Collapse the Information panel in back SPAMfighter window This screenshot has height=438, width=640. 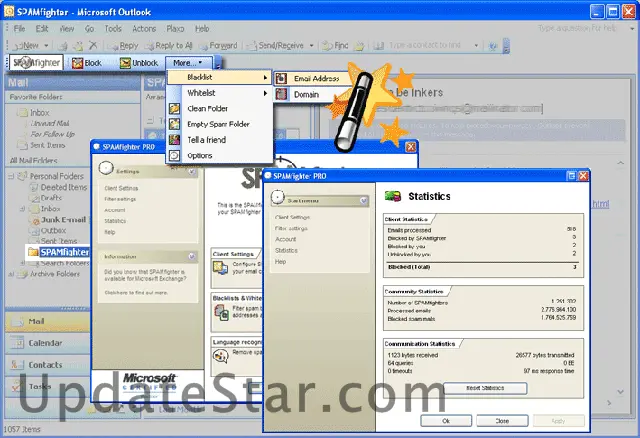(192, 256)
